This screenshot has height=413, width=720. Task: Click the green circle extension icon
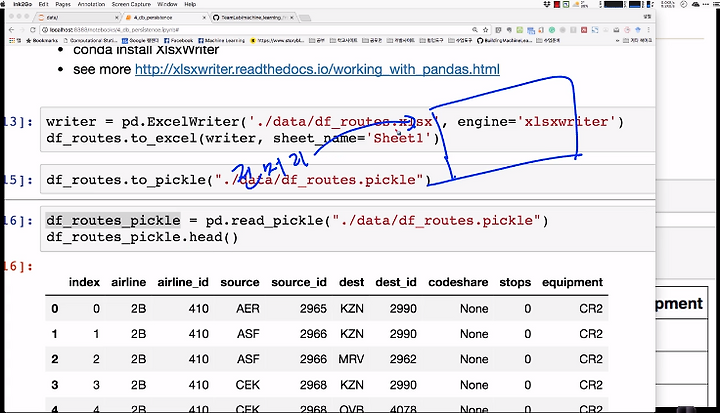[551, 30]
